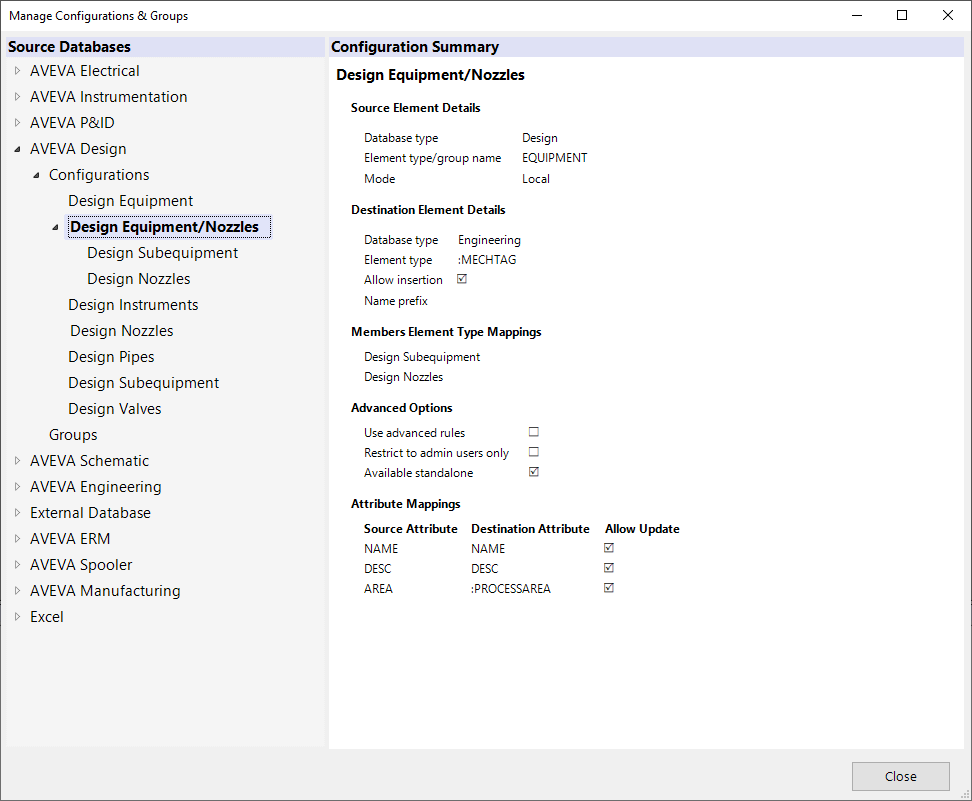Expand the AVEVA Engineering node
Viewport: 972px width, 801px height.
(x=17, y=487)
